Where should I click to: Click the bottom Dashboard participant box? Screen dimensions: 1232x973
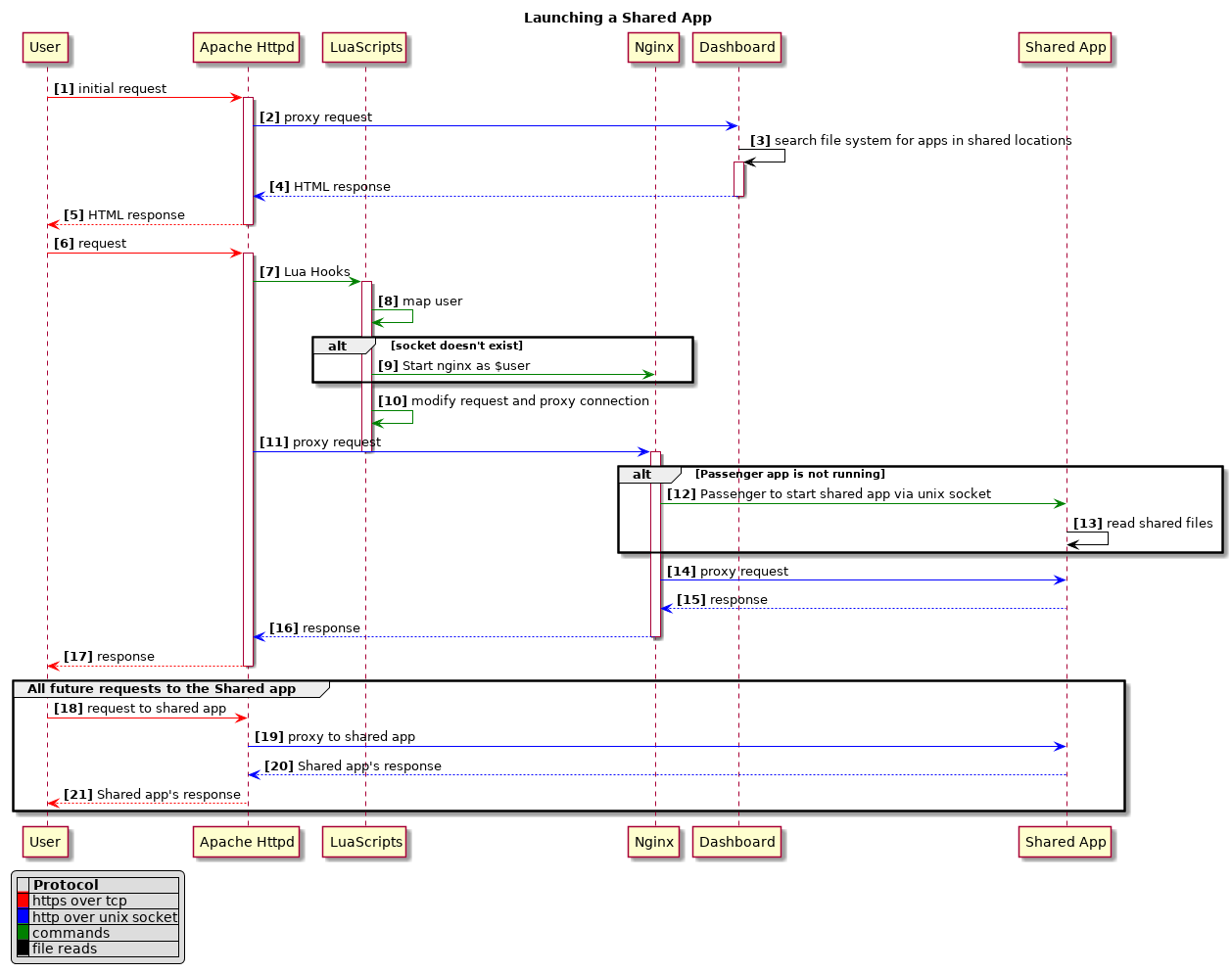pos(737,842)
